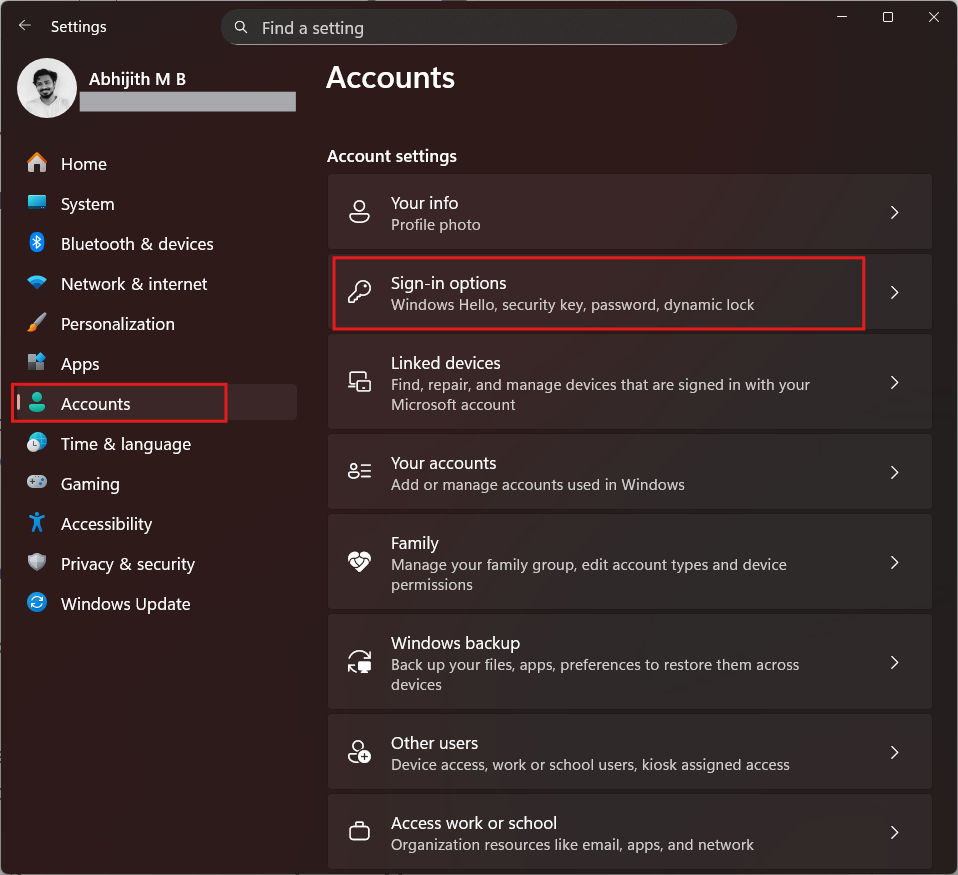Viewport: 958px width, 875px height.
Task: Open the Other users settings
Action: pos(630,751)
